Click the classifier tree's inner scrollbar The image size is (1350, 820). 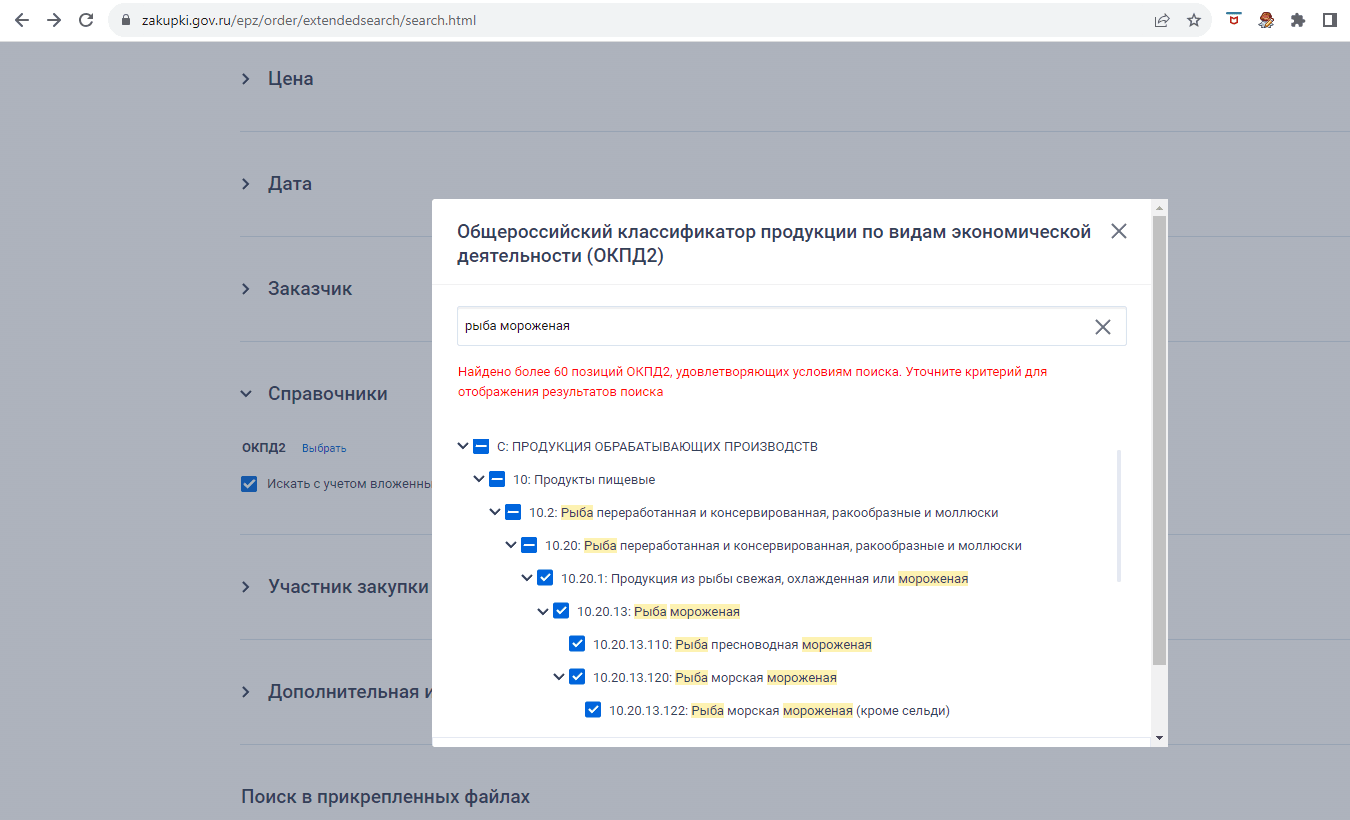point(1119,515)
